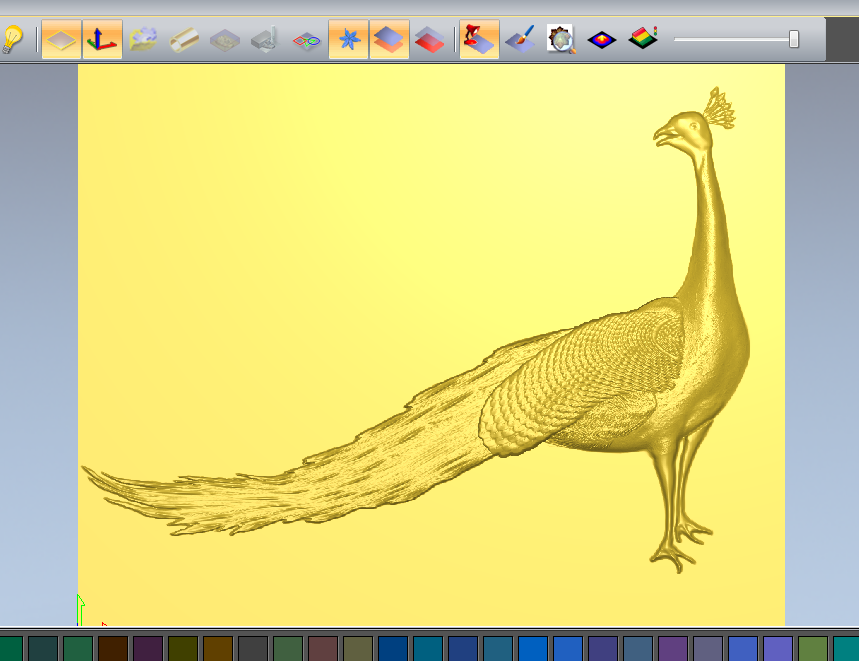859x661 pixels.
Task: Pick the dark purple palette swatch
Action: click(x=147, y=649)
